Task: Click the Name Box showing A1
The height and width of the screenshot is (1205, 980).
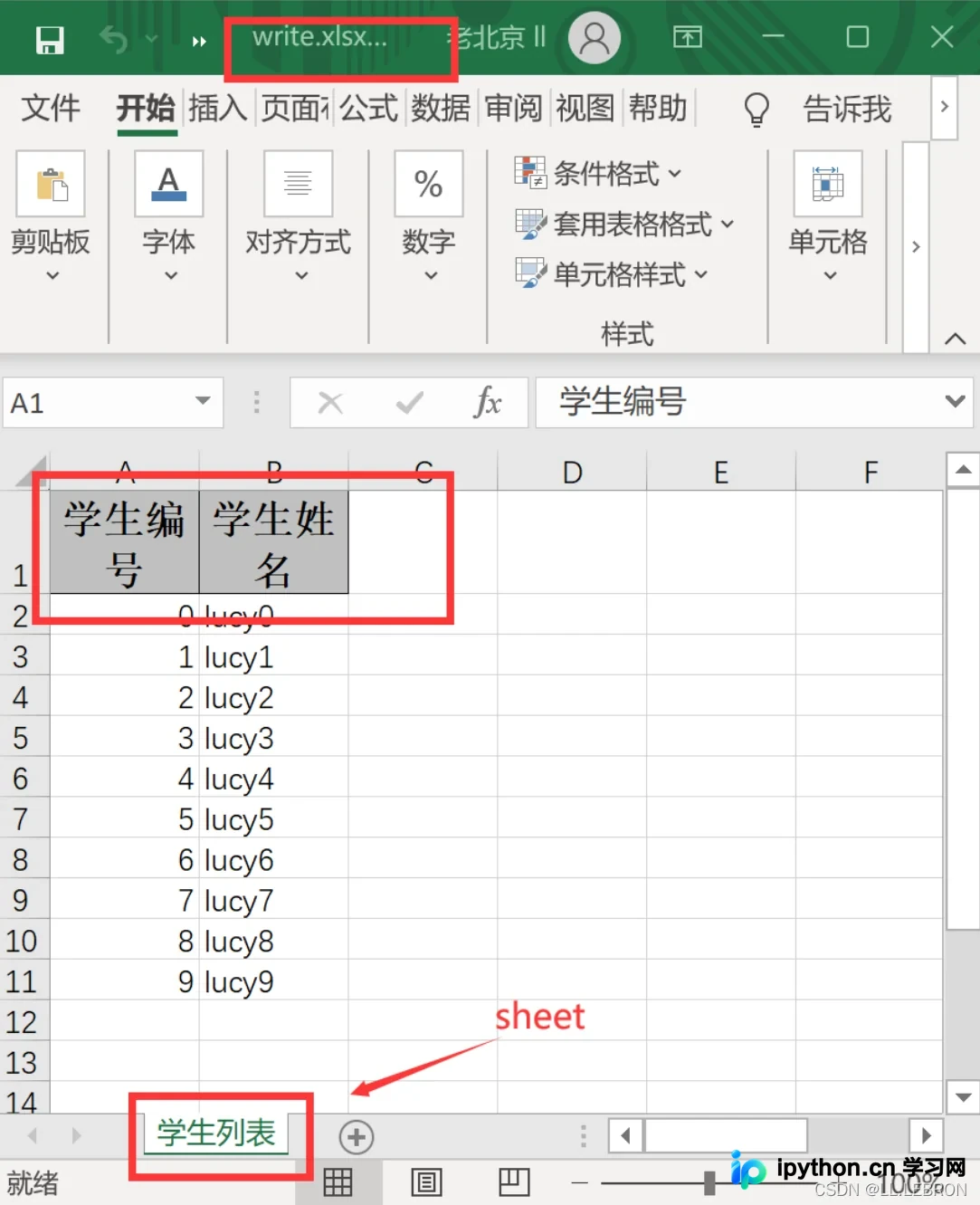Action: 97,403
